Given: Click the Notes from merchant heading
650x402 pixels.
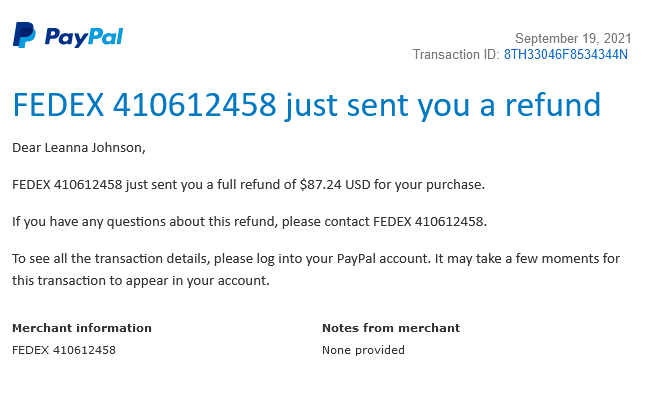Looking at the screenshot, I should point(391,328).
